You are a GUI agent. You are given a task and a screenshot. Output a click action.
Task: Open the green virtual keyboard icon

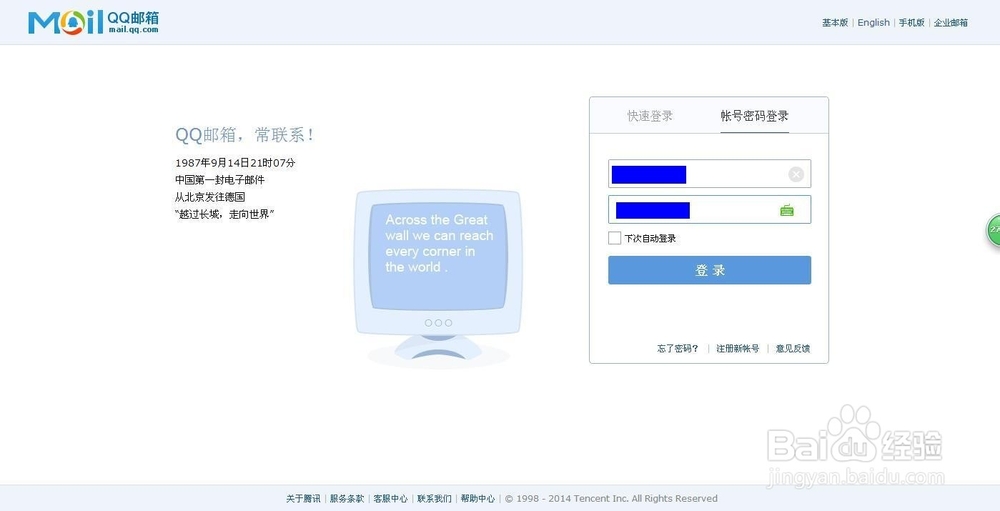[787, 210]
